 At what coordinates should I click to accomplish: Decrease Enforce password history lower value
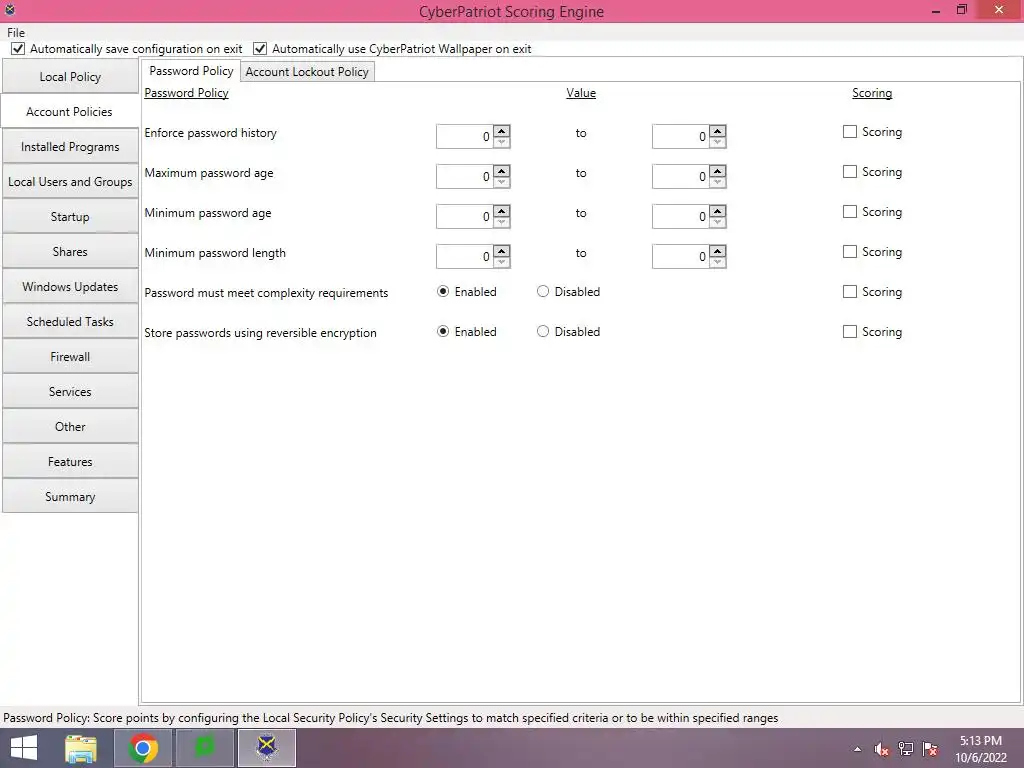(502, 142)
